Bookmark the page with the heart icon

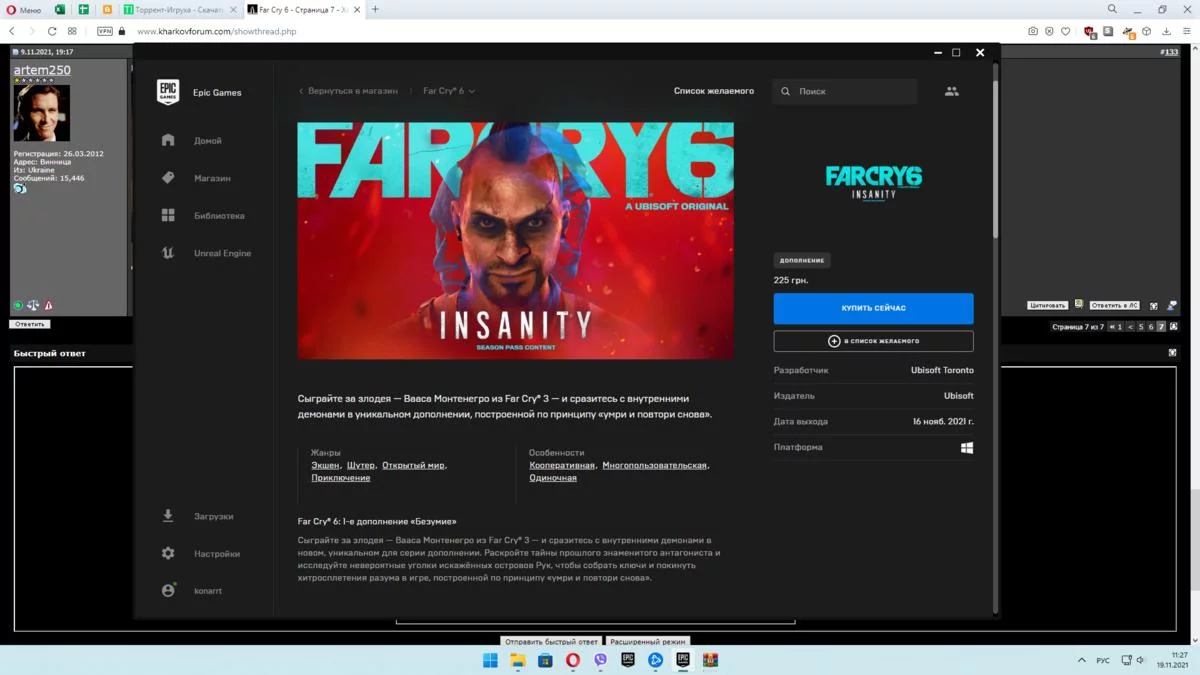point(1065,31)
